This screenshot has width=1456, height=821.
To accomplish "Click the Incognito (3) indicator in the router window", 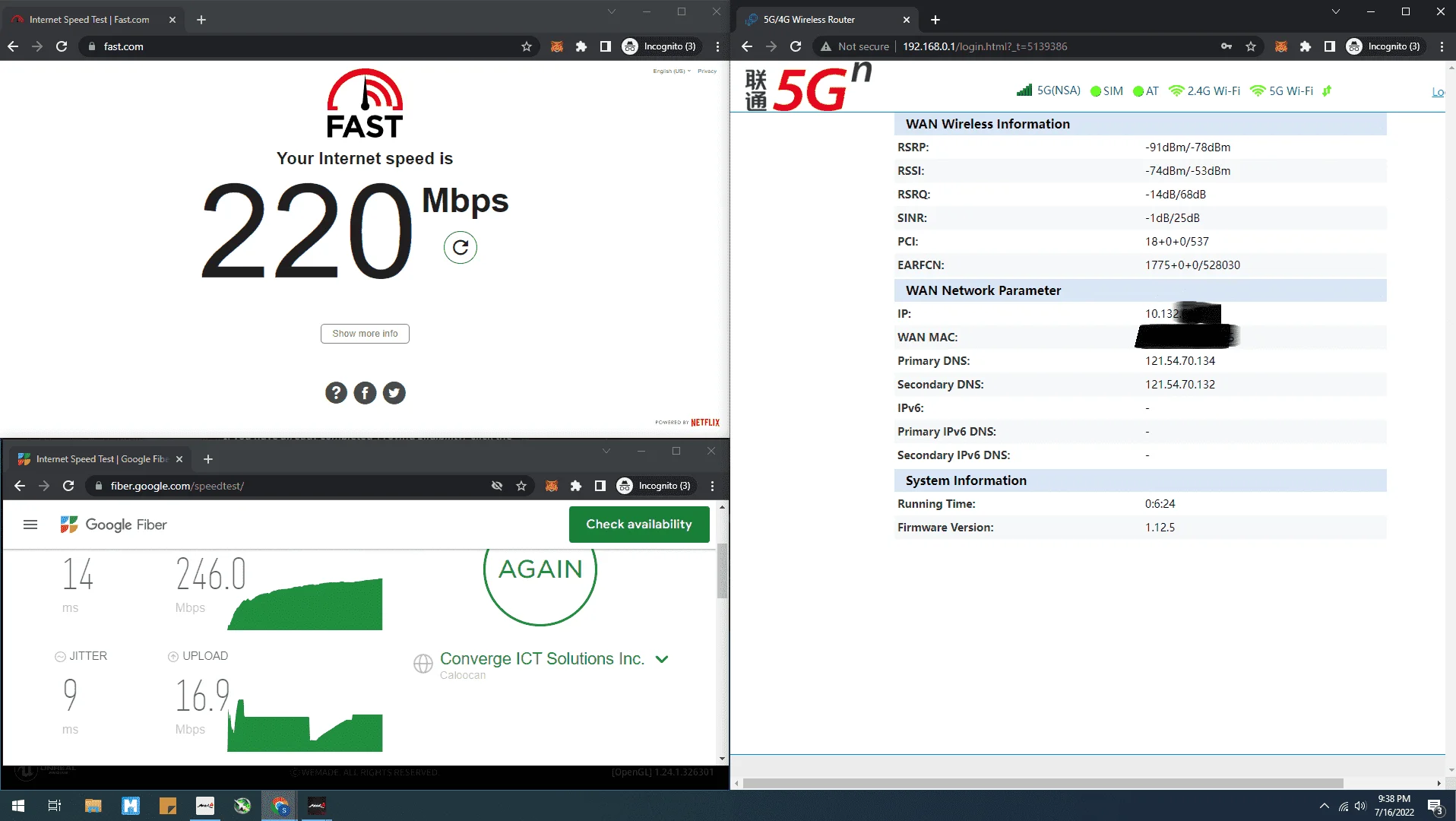I will (x=1383, y=46).
